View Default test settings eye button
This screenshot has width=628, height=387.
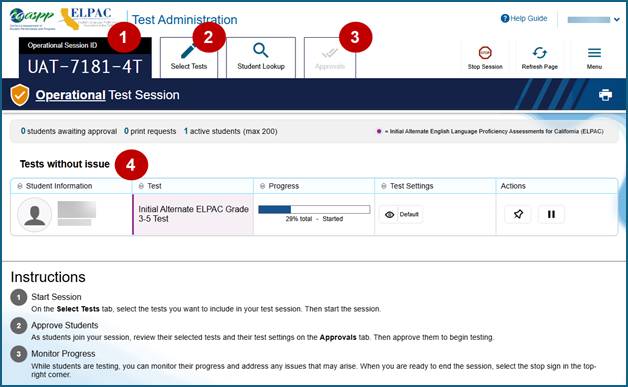(401, 215)
